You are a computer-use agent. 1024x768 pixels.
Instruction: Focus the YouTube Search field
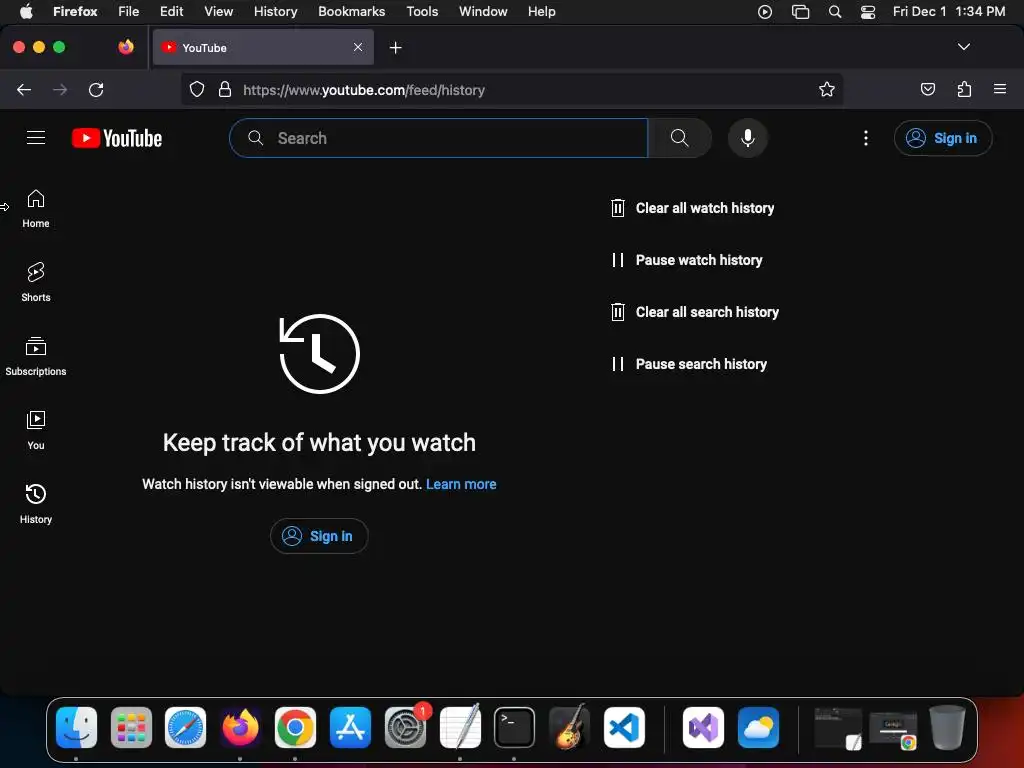(438, 138)
